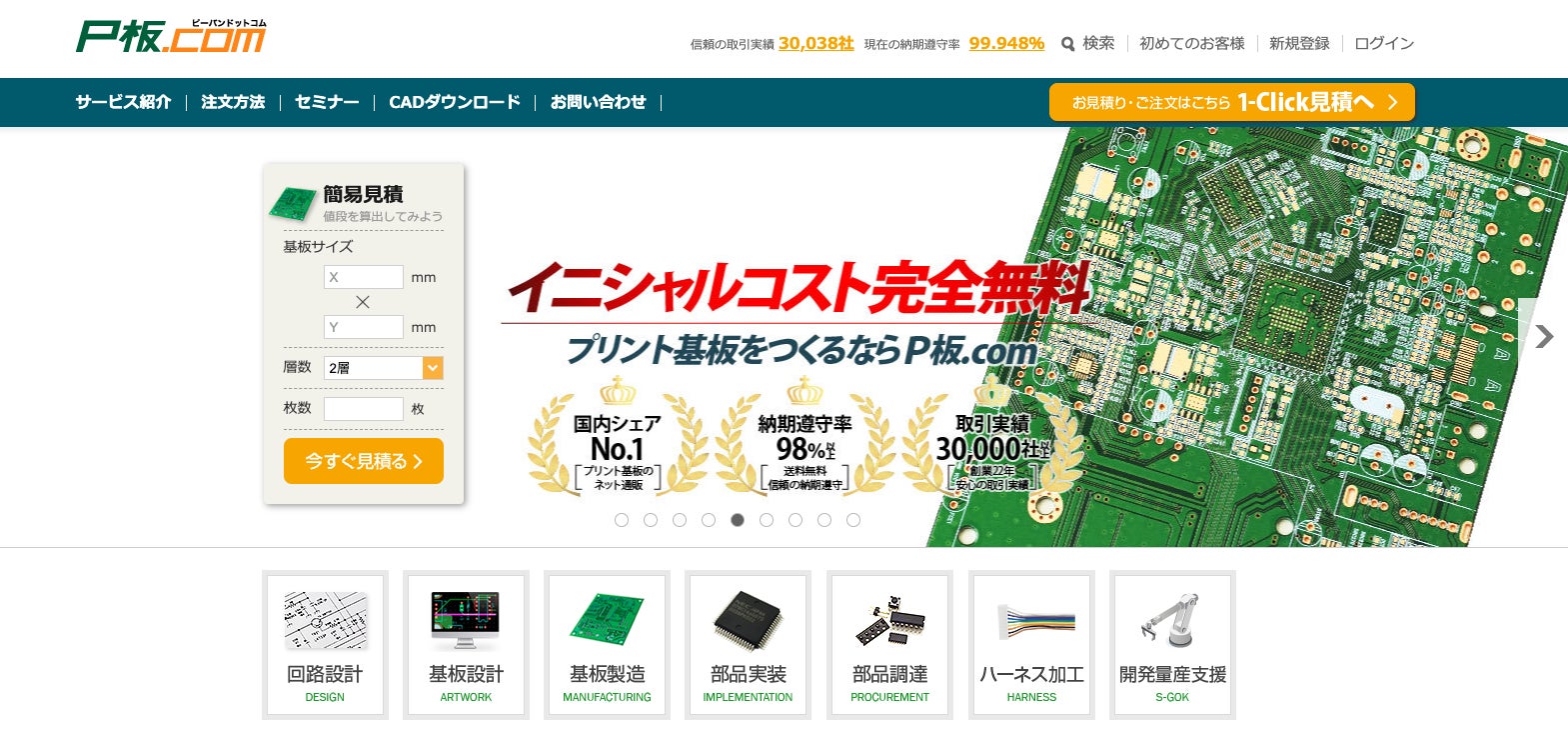The image size is (1568, 737).
Task: Click the 今すぐ見積る button
Action: coord(364,461)
